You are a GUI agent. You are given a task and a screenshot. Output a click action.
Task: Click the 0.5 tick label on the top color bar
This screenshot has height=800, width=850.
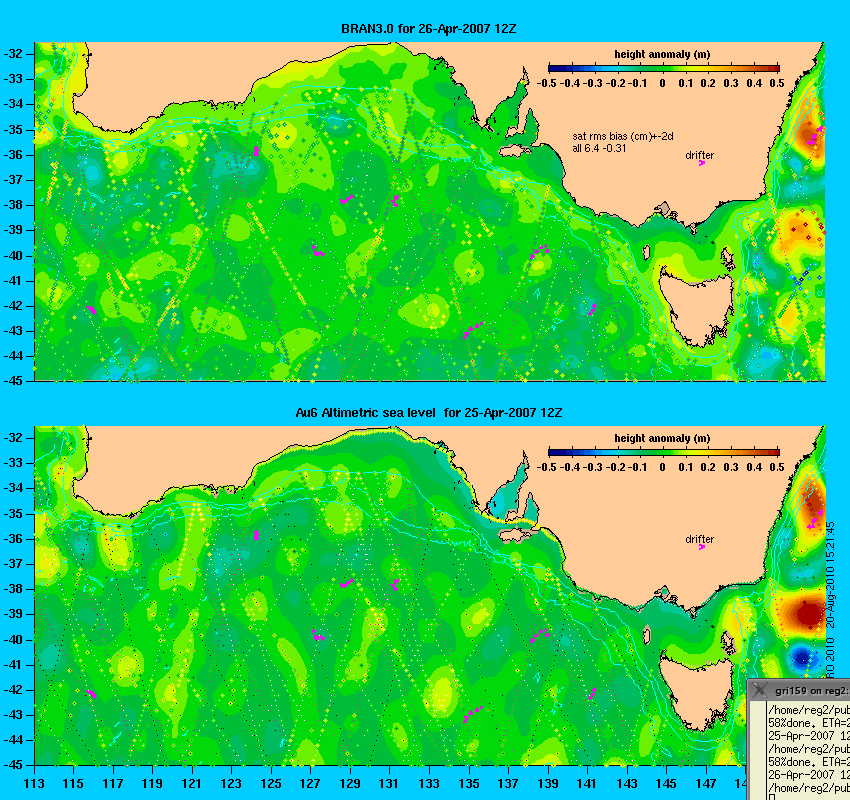[777, 83]
